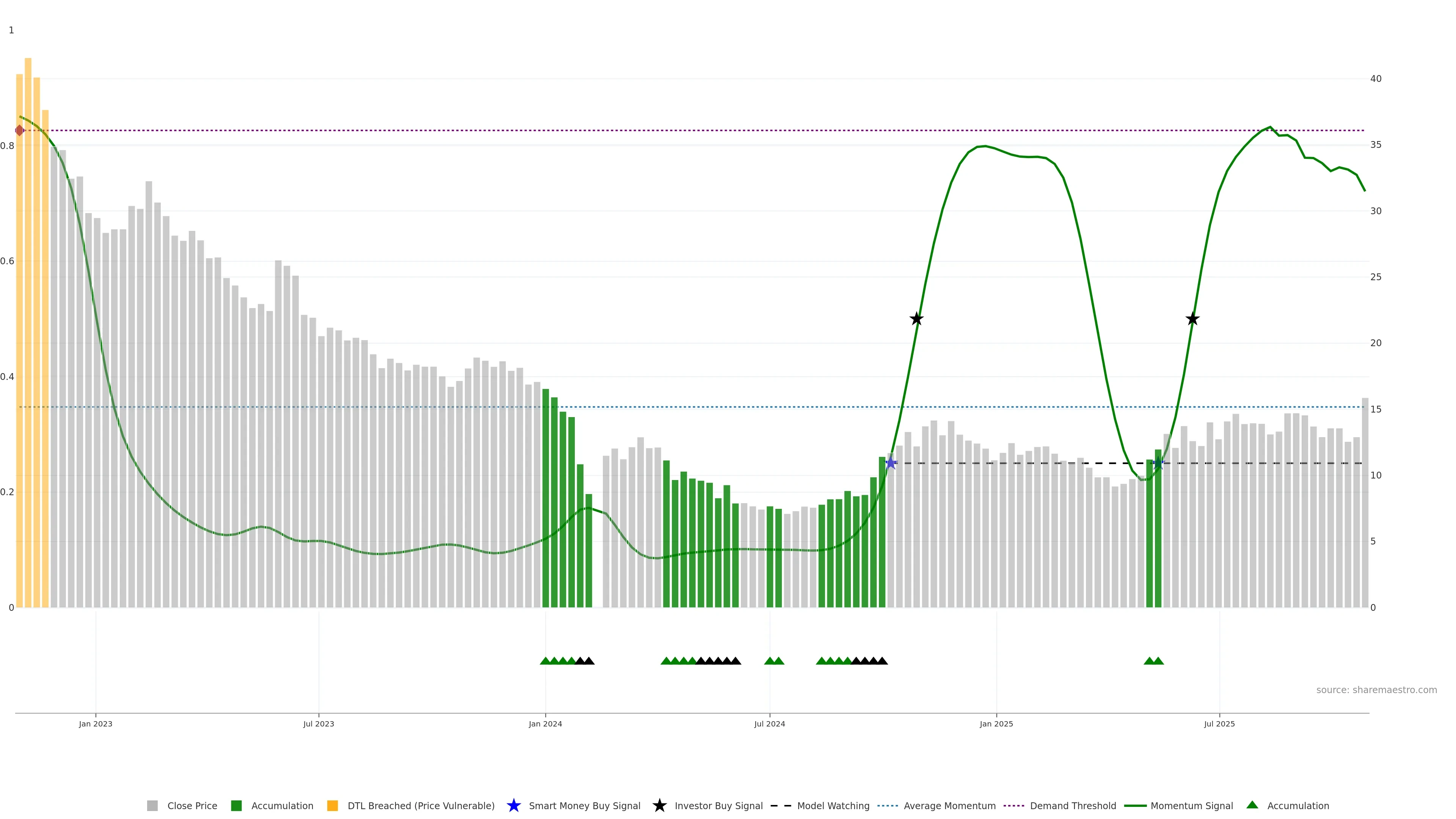Click the red diamond marker on the Demand Threshold line
This screenshot has height=819, width=1456.
click(x=20, y=130)
